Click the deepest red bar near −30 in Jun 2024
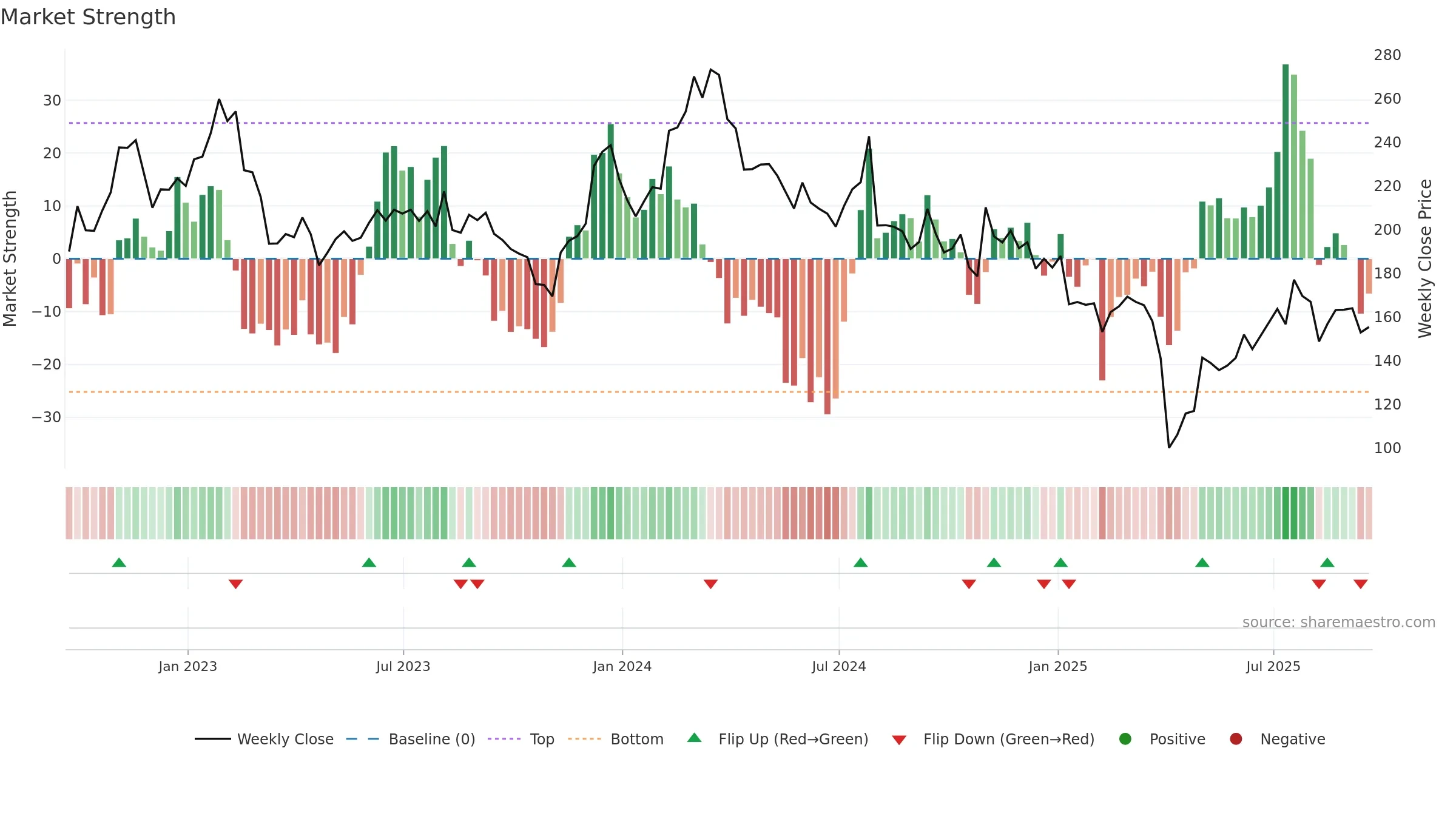The image size is (1456, 819). [827, 337]
